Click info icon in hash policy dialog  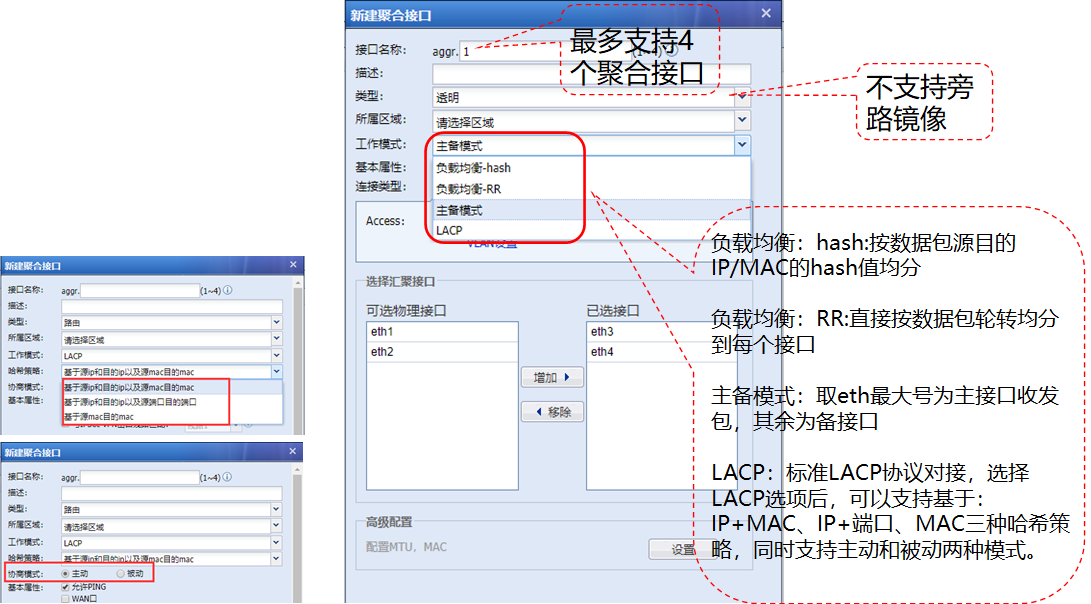tap(228, 290)
